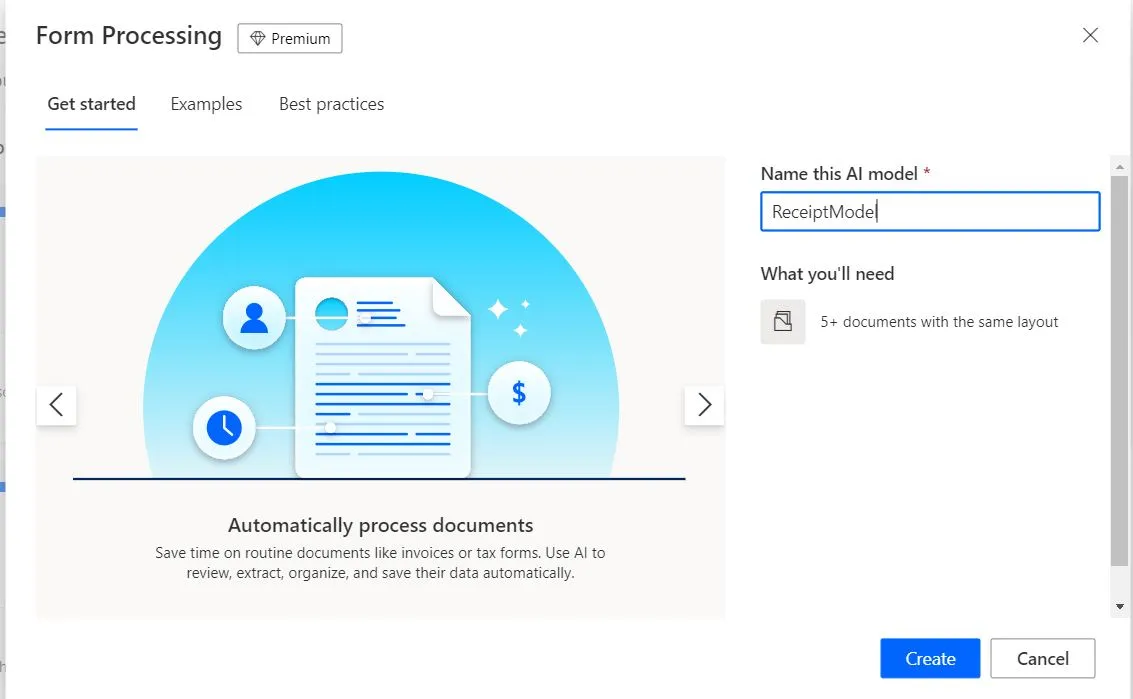Open the Examples tab

[206, 104]
